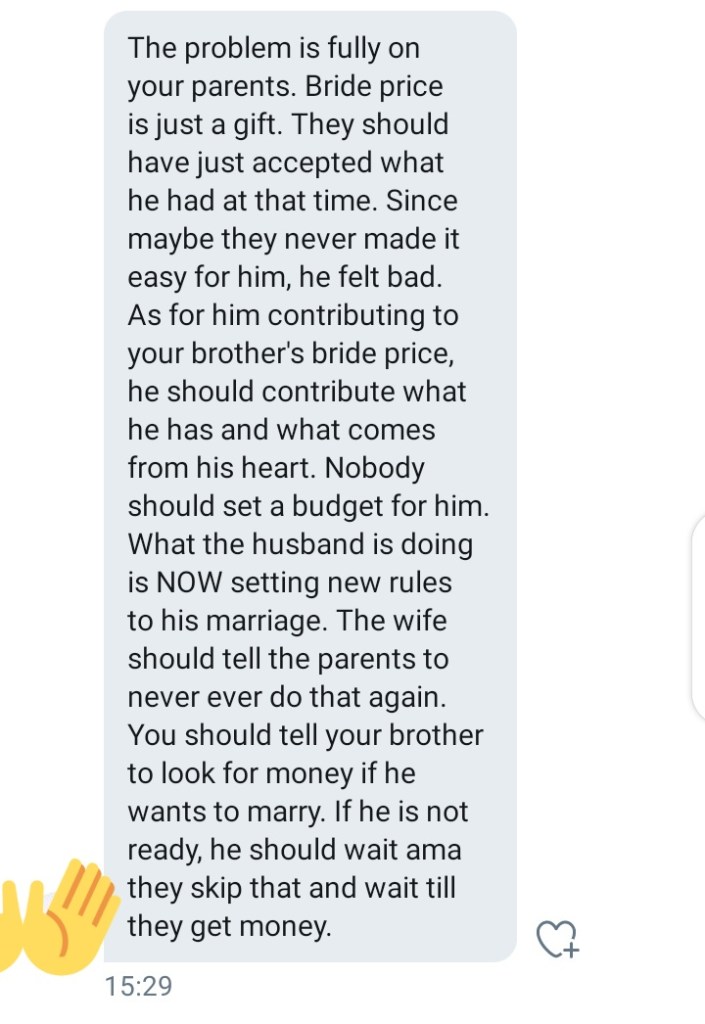Select the line starting "The problem is fully"
705x1024 pixels.
274,49
